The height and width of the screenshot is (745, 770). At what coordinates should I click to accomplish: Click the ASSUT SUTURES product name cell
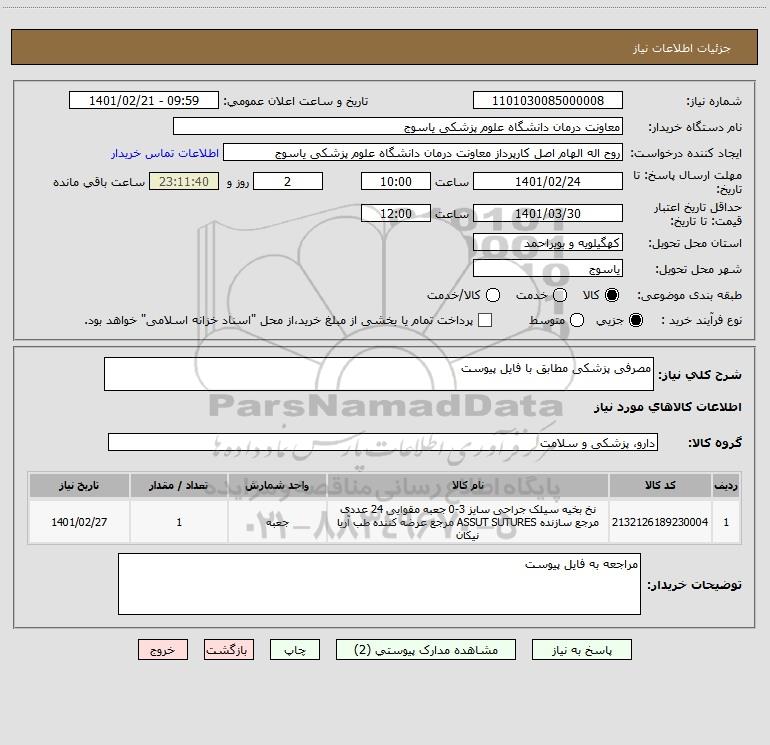(x=468, y=522)
